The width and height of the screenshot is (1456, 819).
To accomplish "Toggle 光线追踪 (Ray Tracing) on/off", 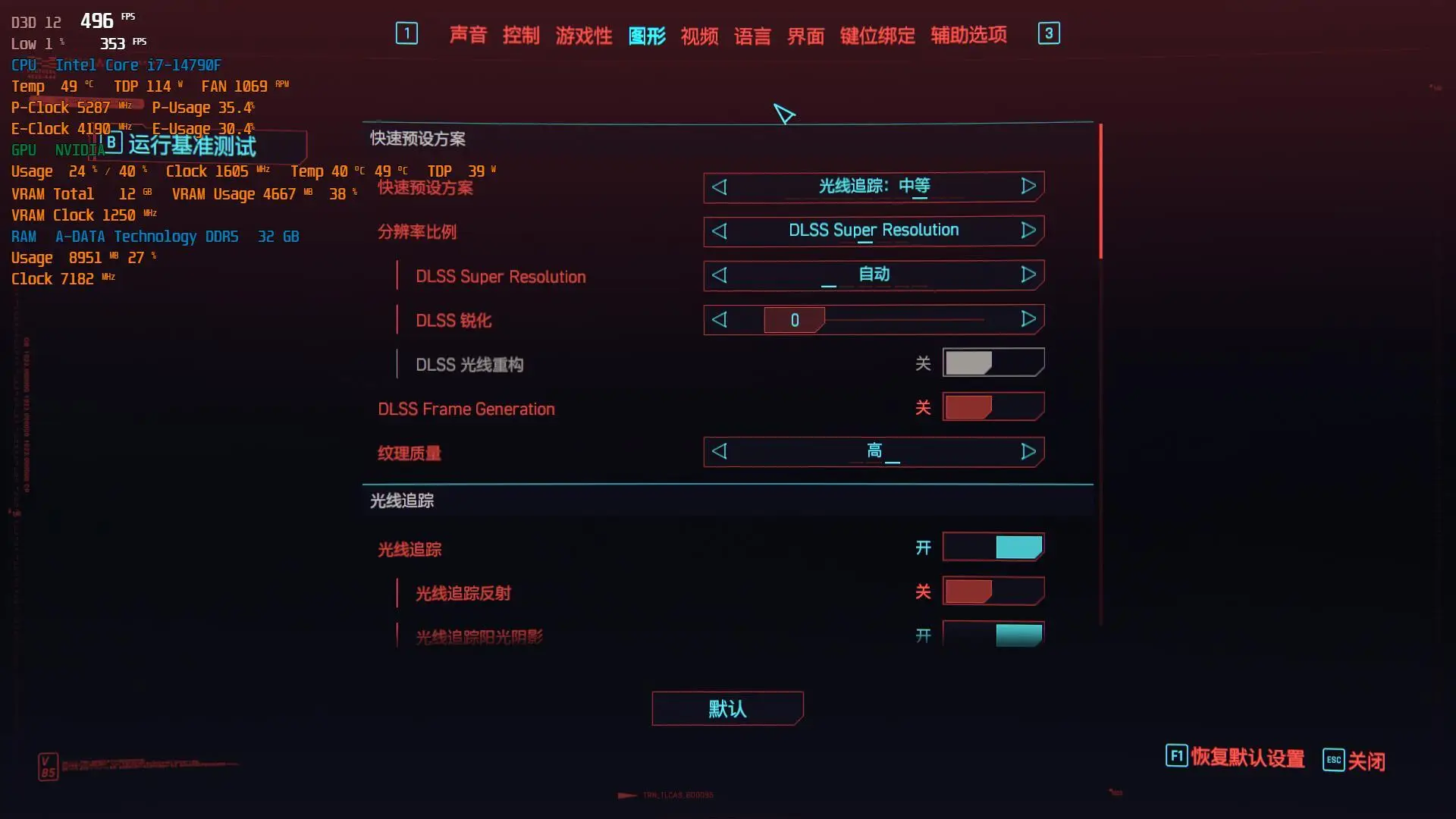I will pos(993,548).
